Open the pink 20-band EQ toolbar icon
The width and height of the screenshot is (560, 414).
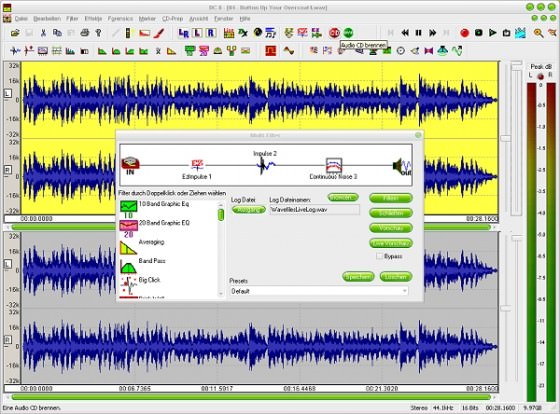click(204, 51)
